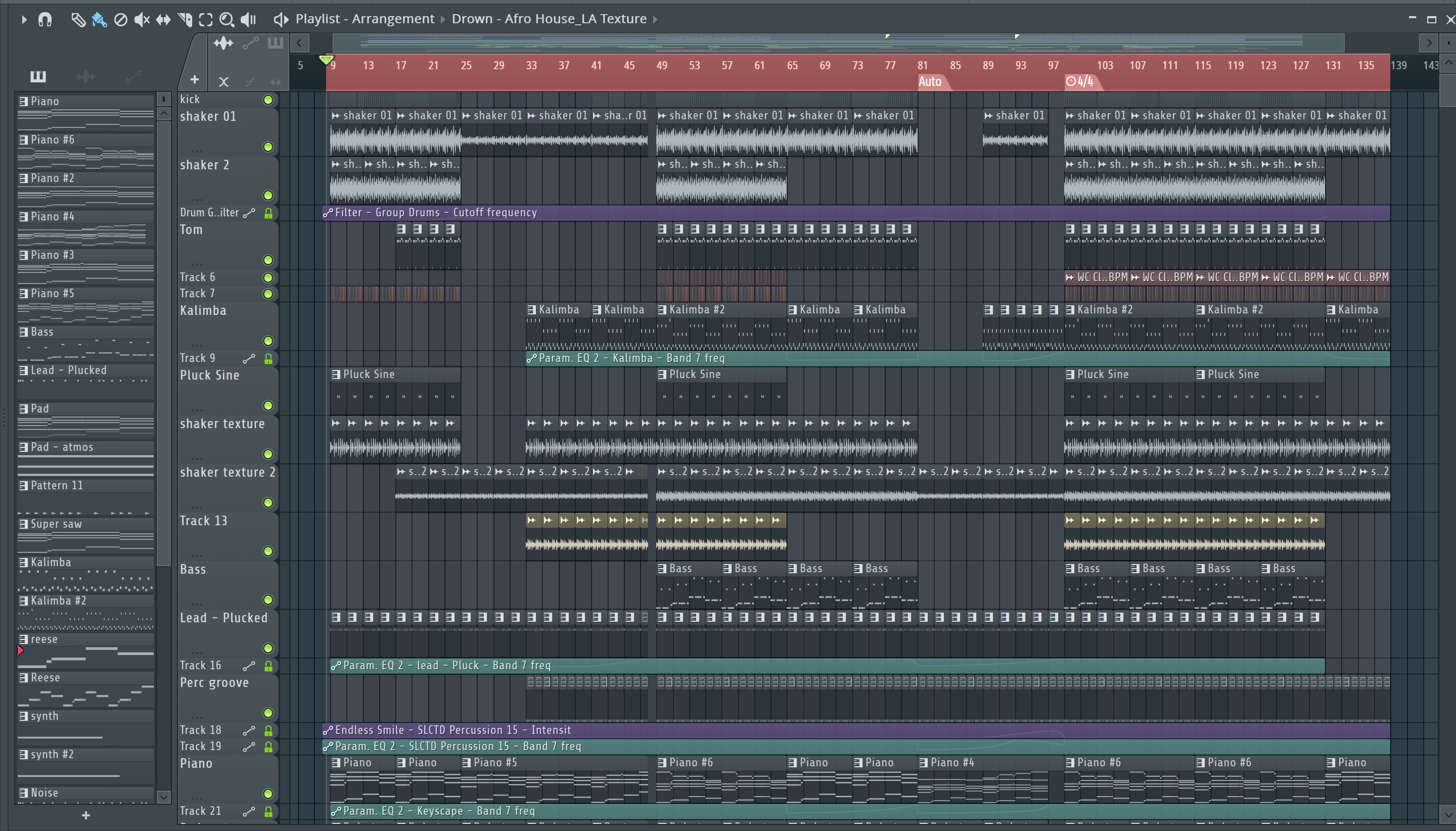Click the lock icon on Track 16
This screenshot has width=1456, height=831.
click(268, 666)
